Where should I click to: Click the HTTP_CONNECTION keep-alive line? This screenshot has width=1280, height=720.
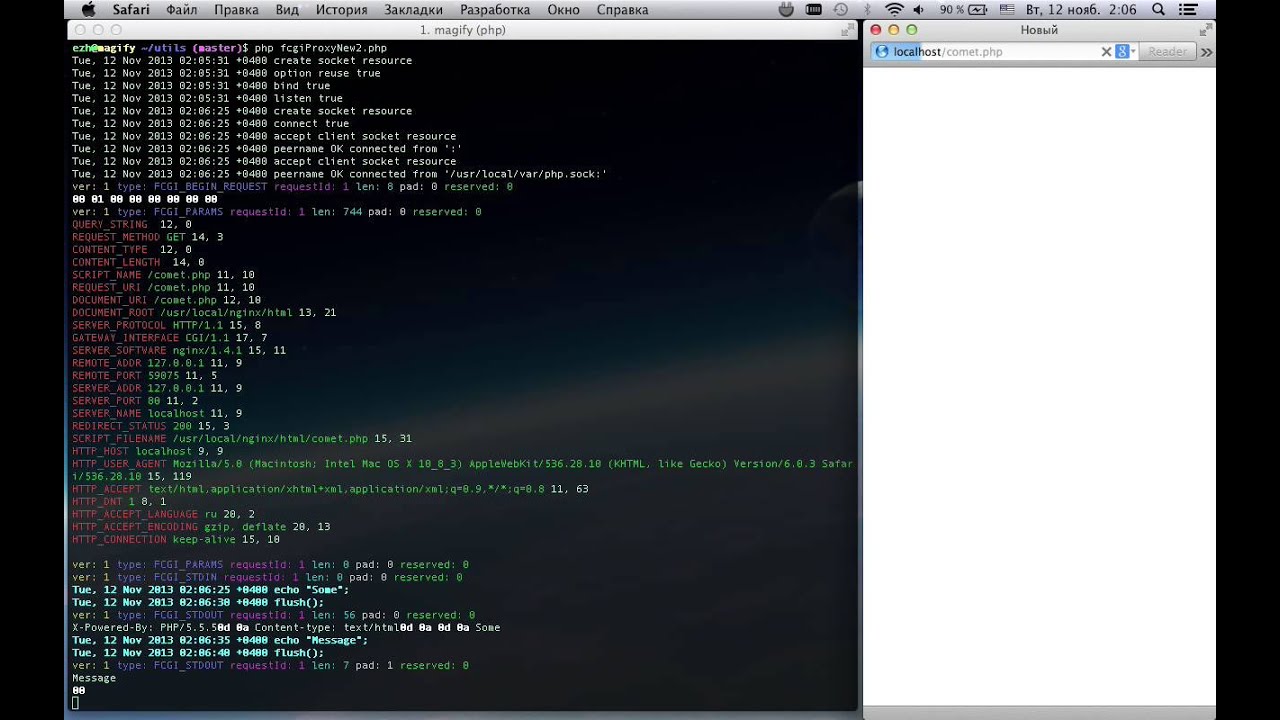coord(176,539)
